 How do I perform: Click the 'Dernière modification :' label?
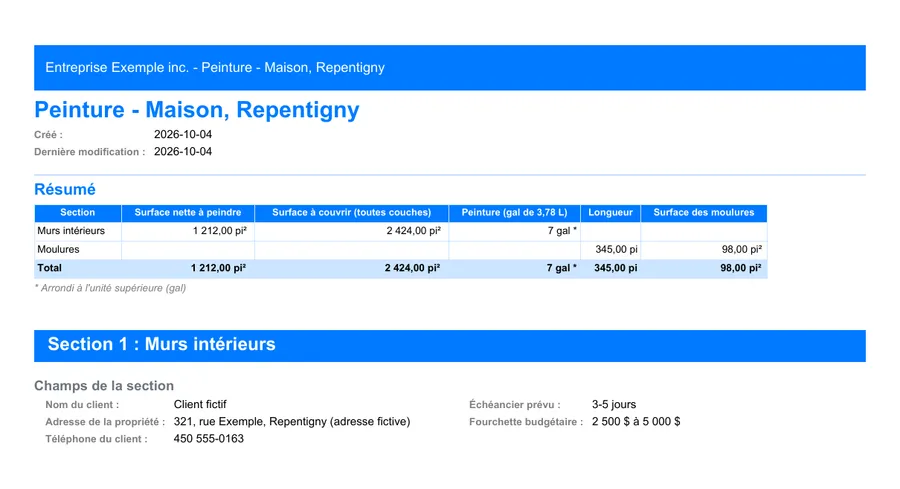coord(90,152)
